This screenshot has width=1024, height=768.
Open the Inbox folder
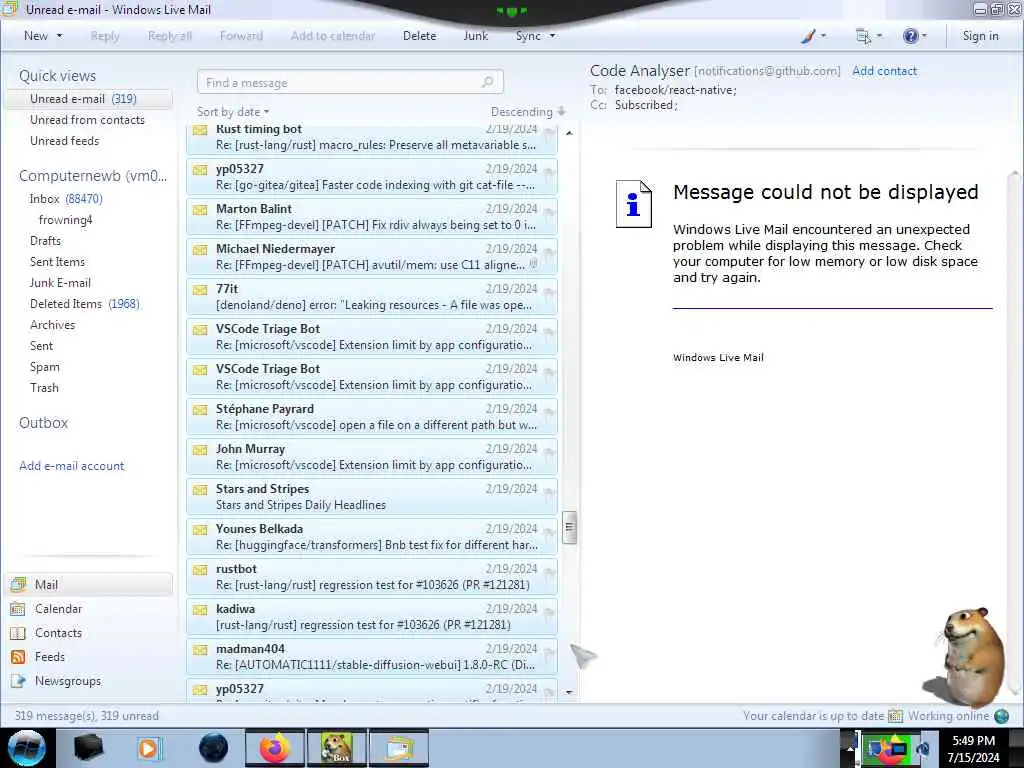pyautogui.click(x=65, y=199)
